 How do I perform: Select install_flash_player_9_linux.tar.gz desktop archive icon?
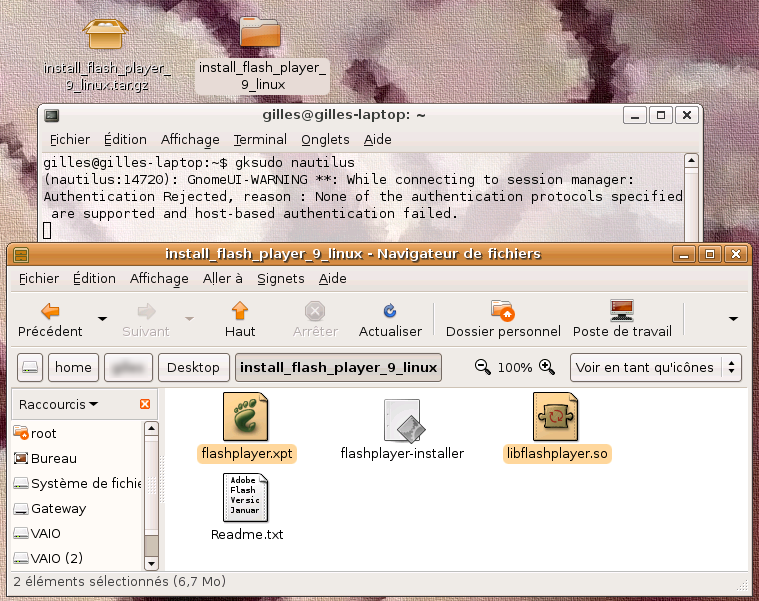pos(105,34)
